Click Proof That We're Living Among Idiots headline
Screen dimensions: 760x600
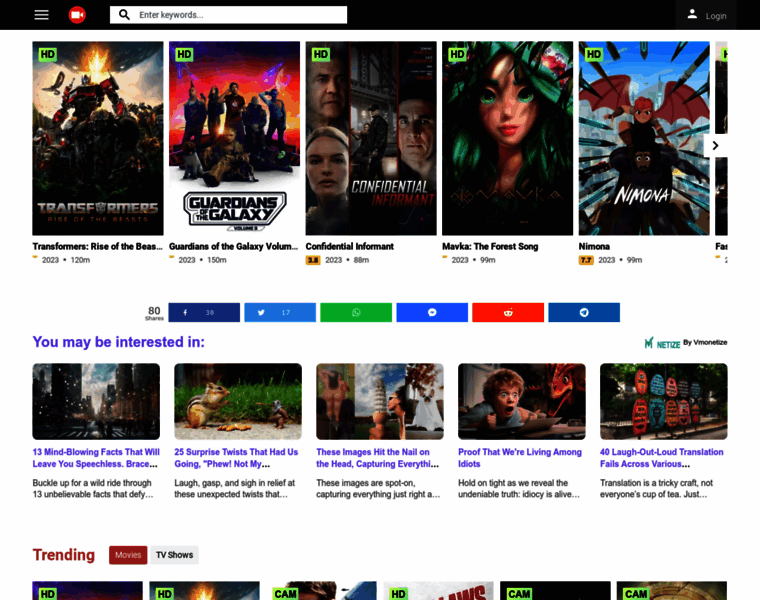point(520,458)
